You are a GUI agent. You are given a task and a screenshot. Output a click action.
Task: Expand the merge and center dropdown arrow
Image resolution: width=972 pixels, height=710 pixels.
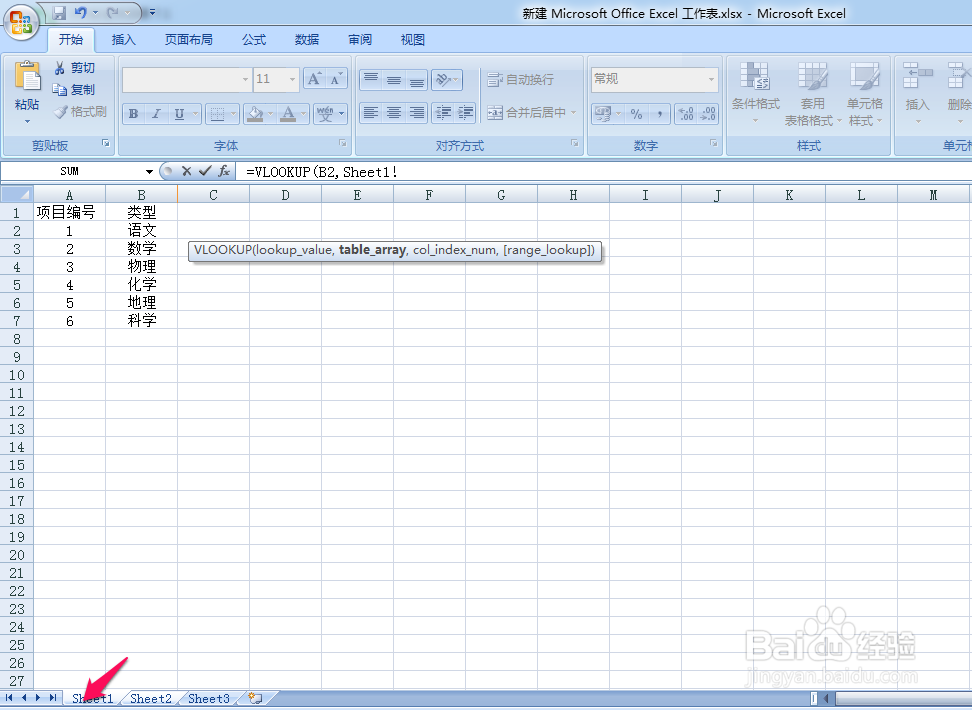point(573,113)
